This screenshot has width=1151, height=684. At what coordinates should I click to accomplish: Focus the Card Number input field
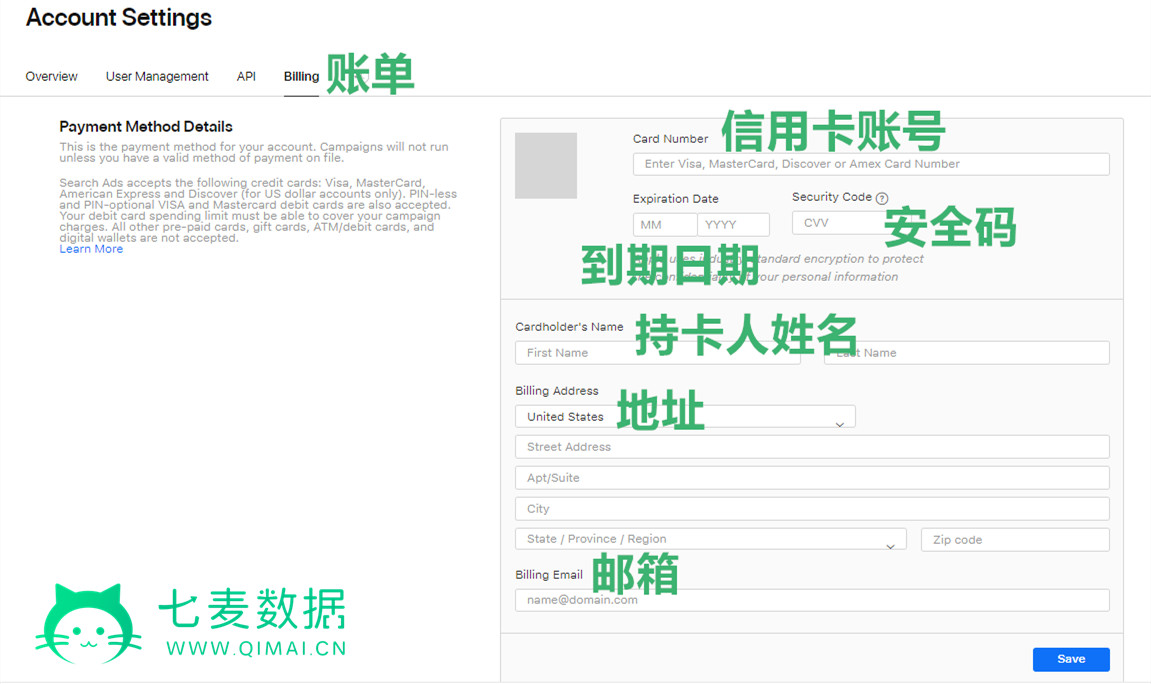(870, 164)
